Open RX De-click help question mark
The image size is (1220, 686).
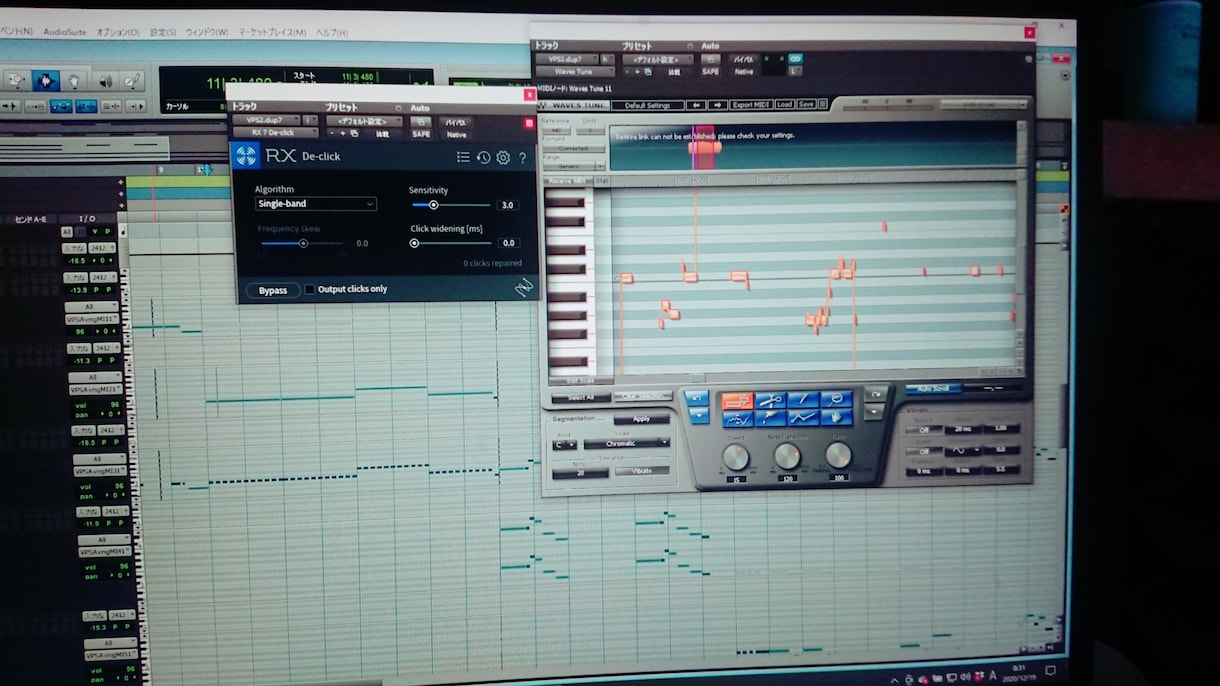(x=522, y=158)
